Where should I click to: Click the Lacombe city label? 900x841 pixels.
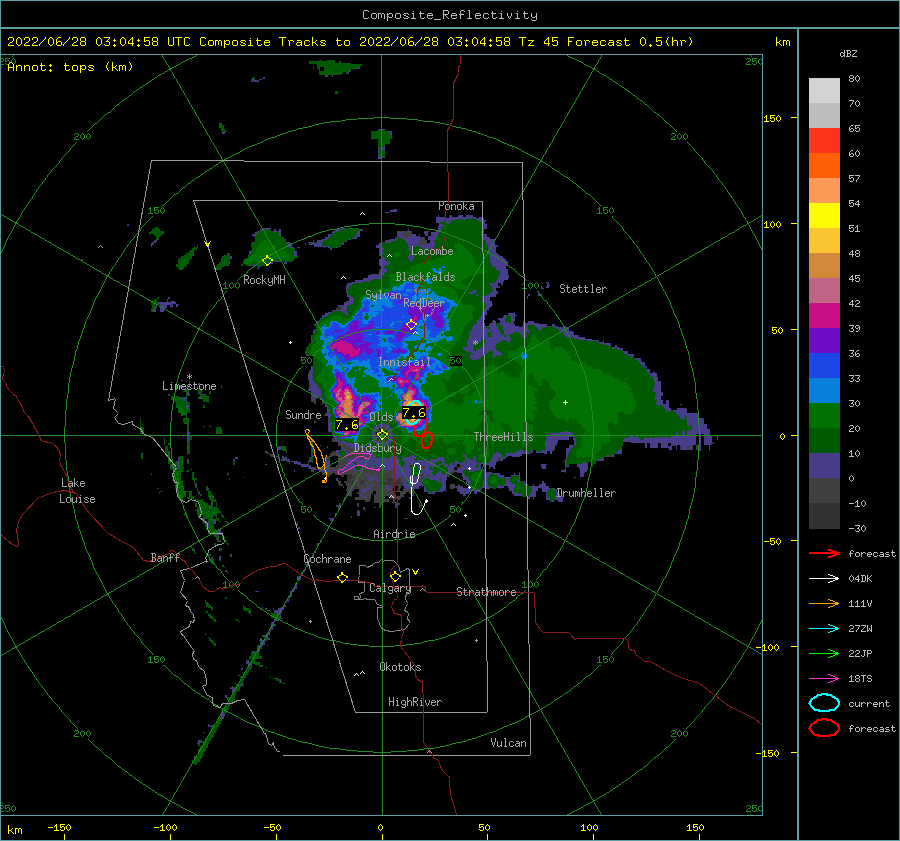(432, 251)
